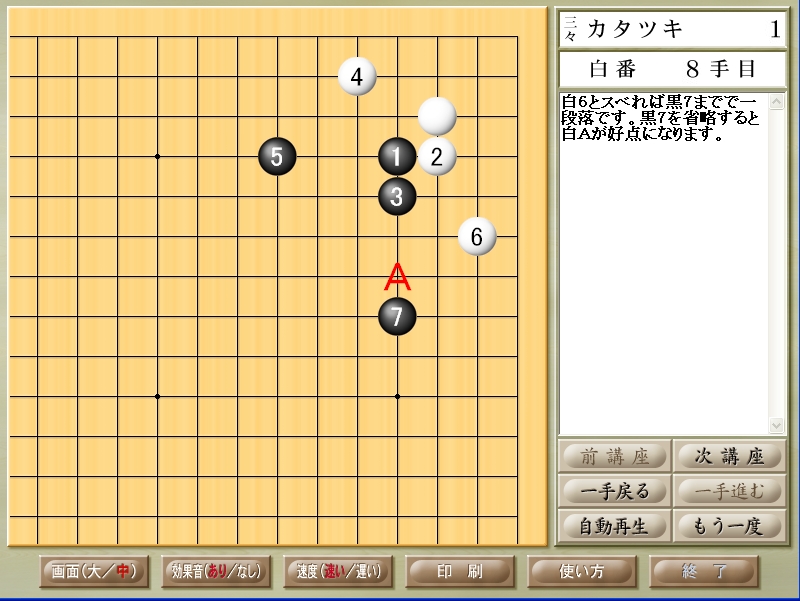Toggle playback speed 速度(速い/遅い)
Screen dimensions: 800x601
[x=338, y=571]
